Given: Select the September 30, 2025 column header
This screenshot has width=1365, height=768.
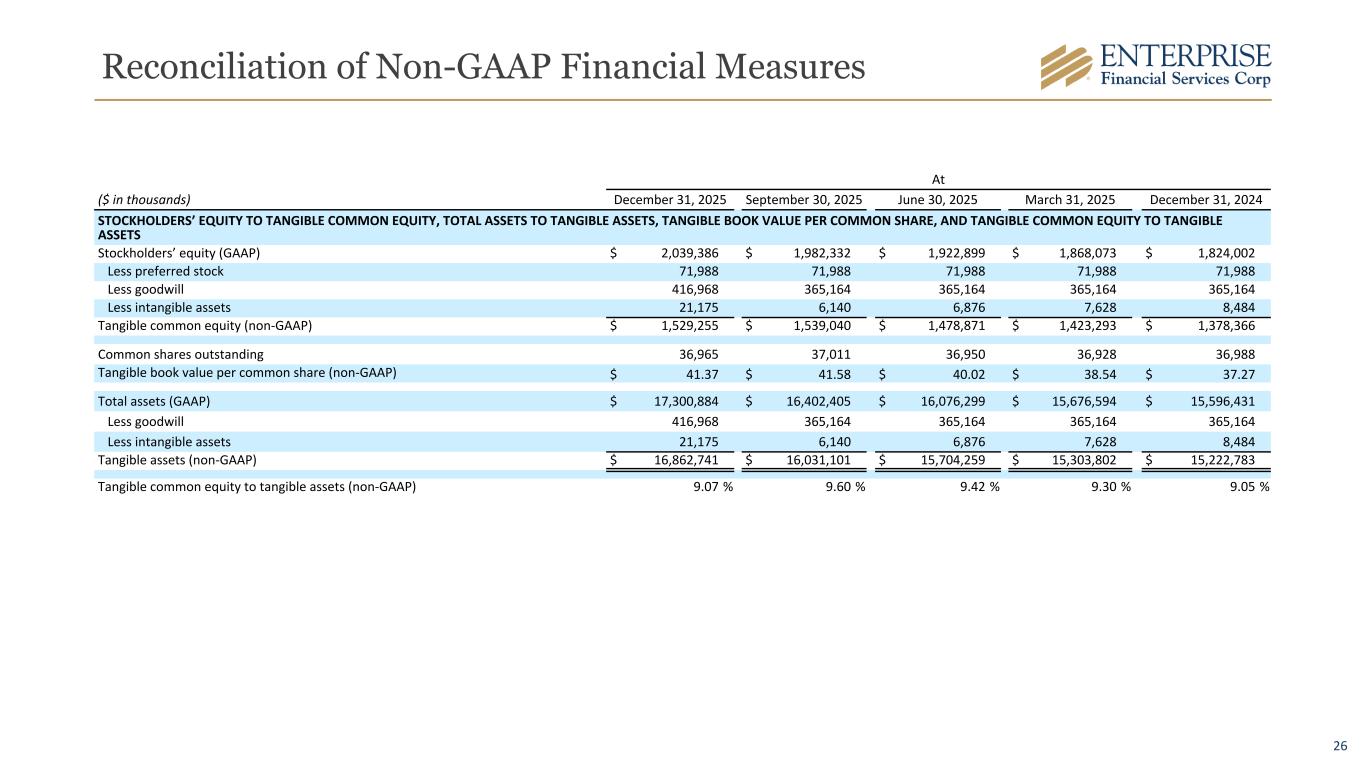Looking at the screenshot, I should 805,199.
